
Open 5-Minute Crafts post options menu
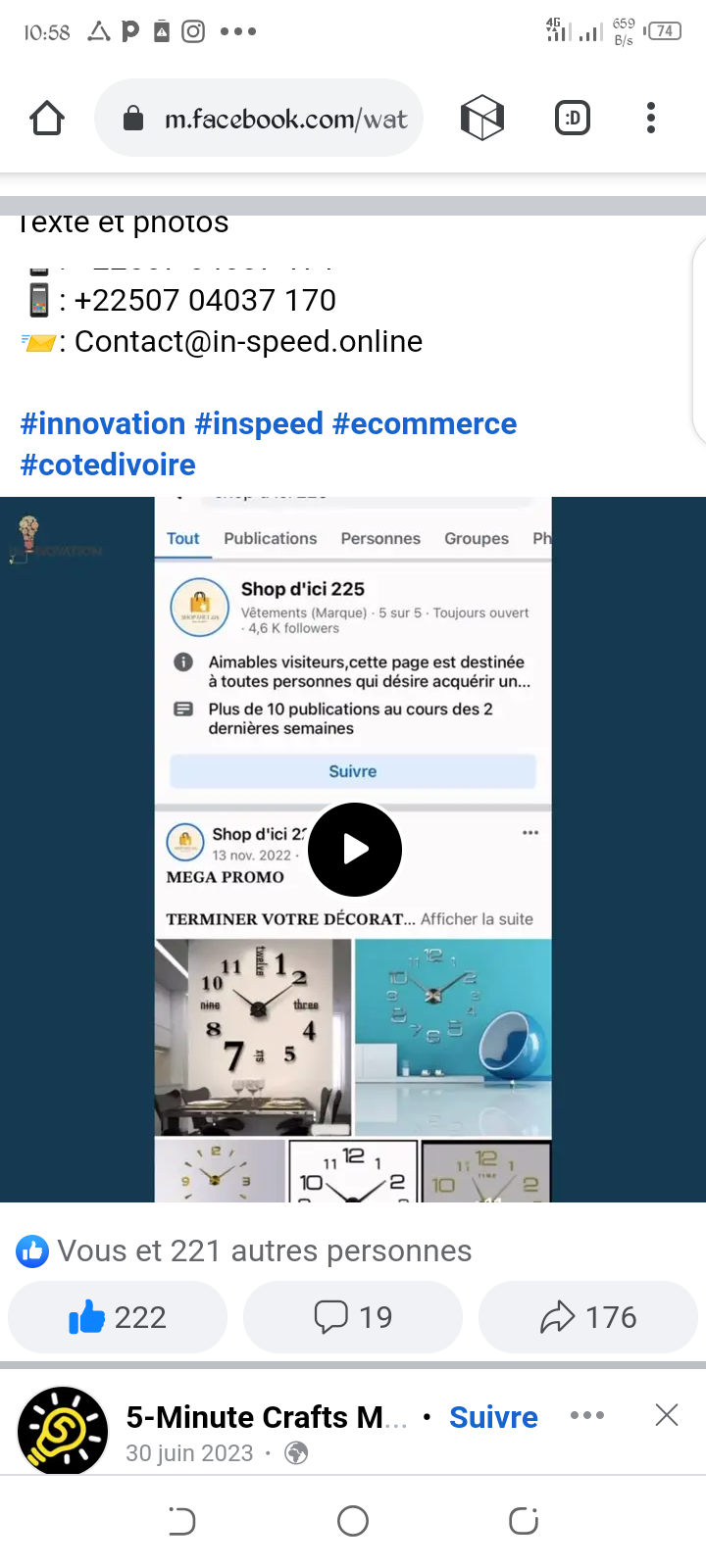(587, 1415)
